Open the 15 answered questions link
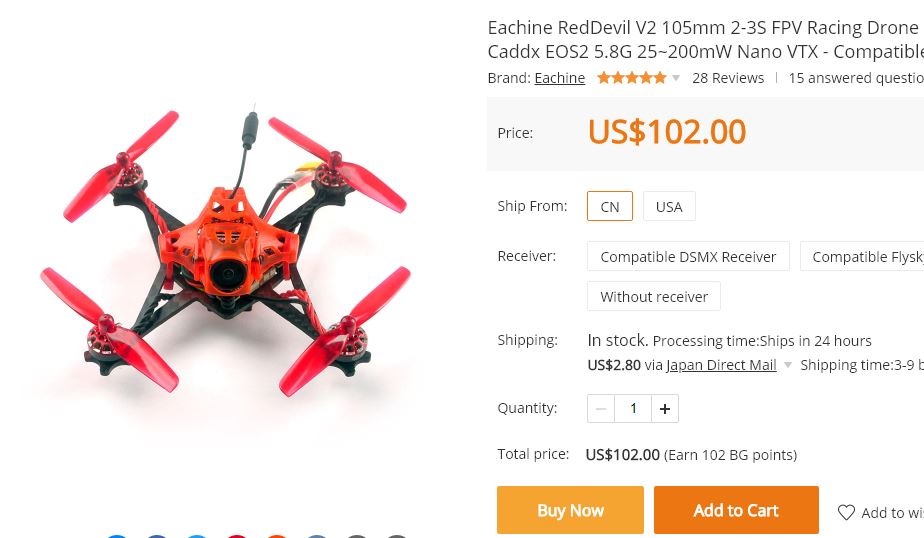924x538 pixels. (x=856, y=78)
